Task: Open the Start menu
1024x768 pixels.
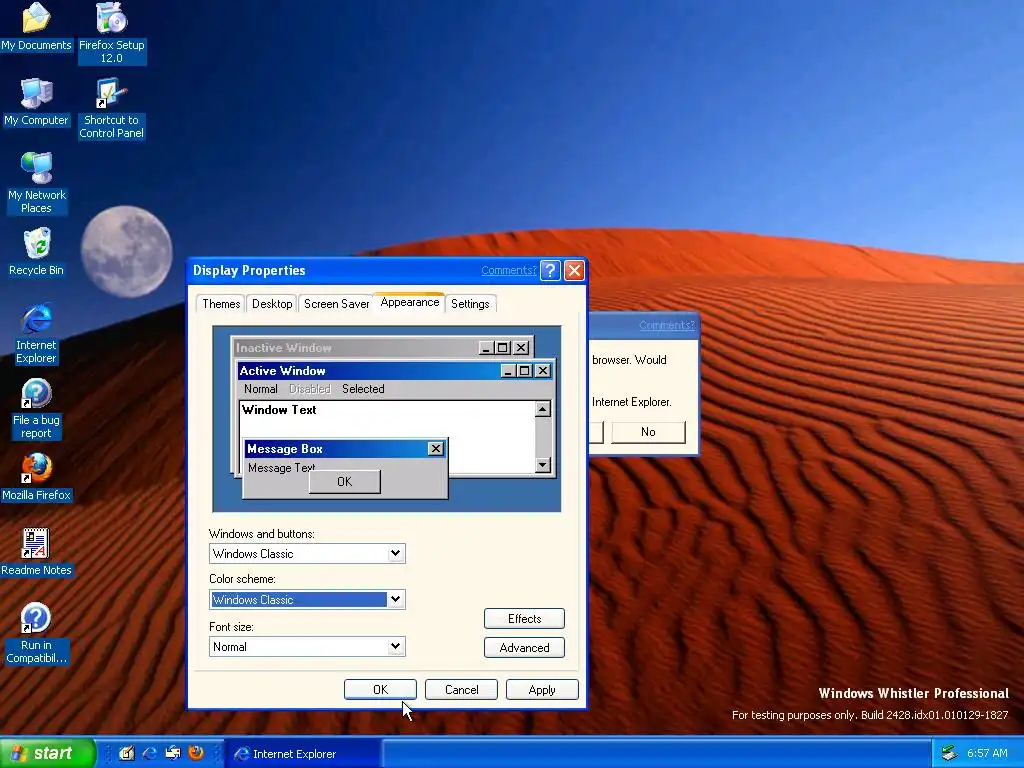Action: (x=47, y=753)
